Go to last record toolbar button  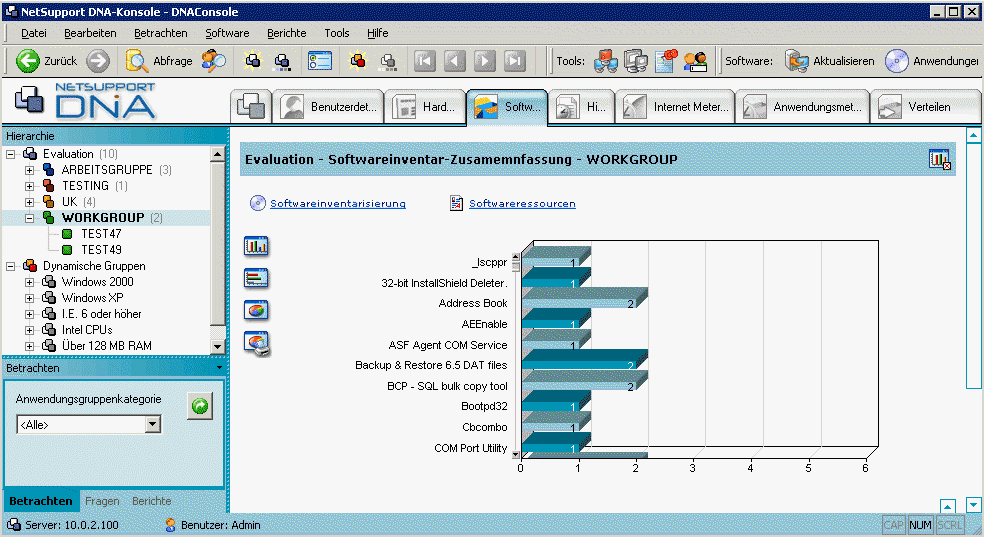515,61
